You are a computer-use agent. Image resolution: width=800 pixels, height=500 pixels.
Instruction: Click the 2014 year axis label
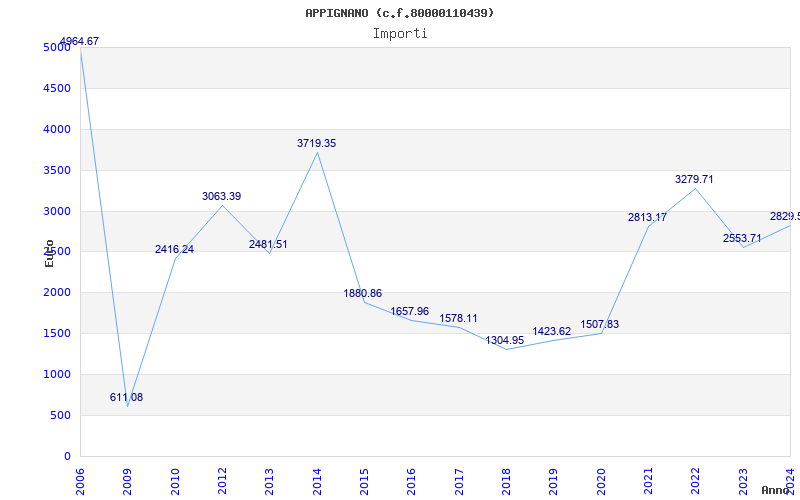(317, 482)
